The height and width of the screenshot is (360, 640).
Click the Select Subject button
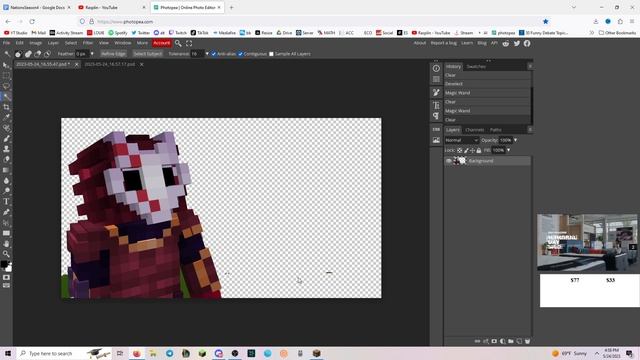coord(147,54)
